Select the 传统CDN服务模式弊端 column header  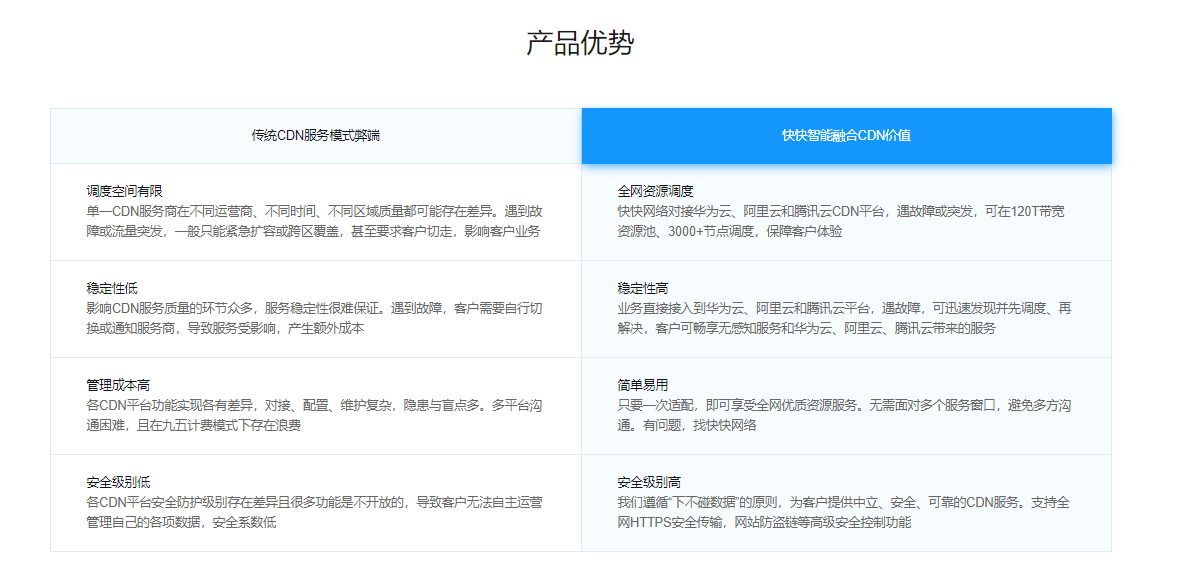click(316, 136)
